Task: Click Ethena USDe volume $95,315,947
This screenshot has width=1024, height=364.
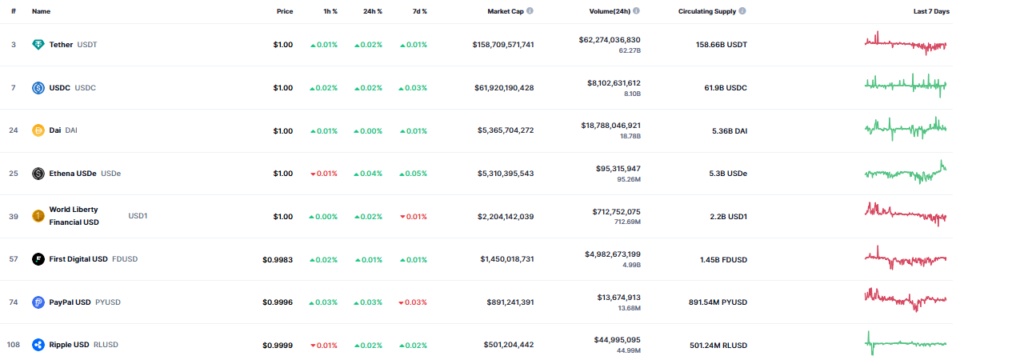Action: (x=619, y=168)
